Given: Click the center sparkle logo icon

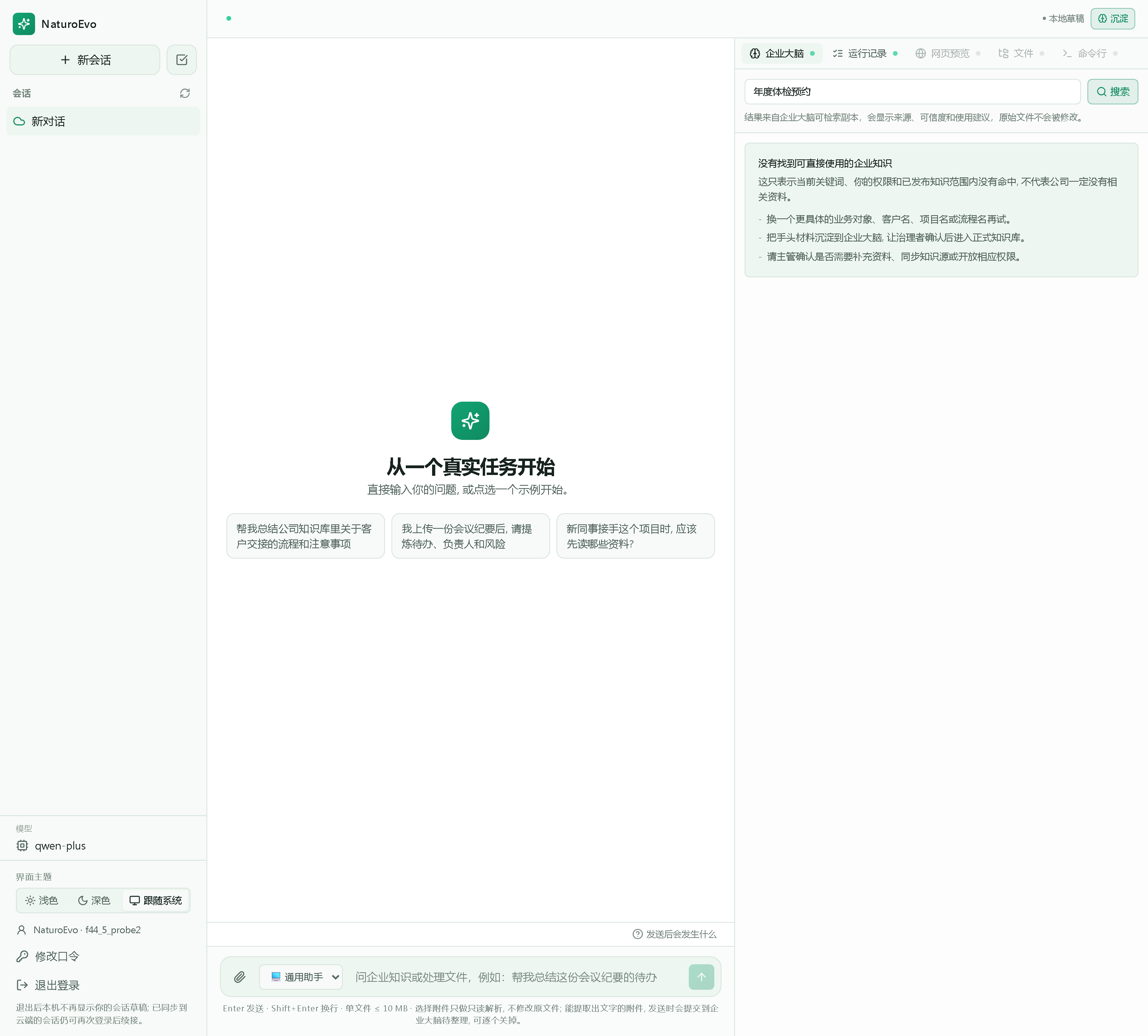Looking at the screenshot, I should pos(470,421).
